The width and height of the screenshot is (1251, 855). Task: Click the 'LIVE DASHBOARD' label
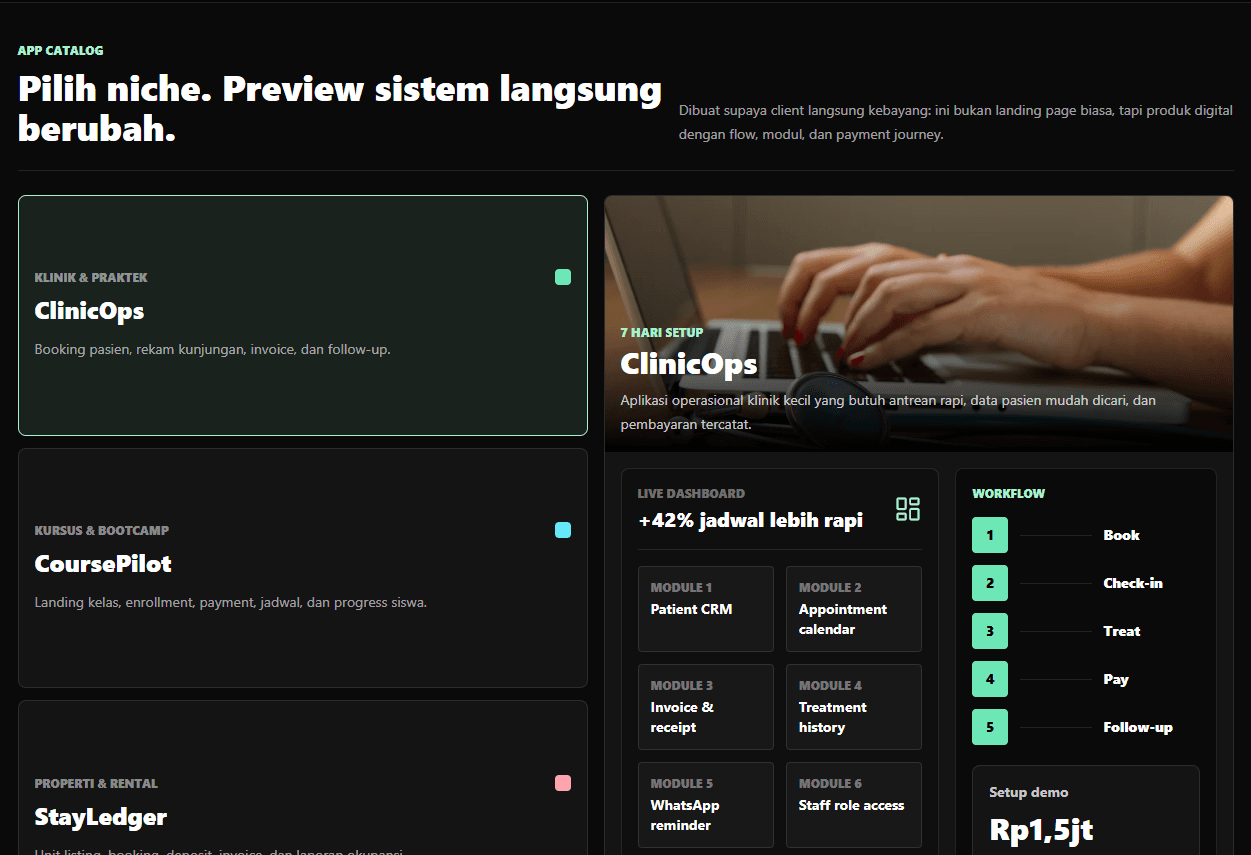(x=691, y=493)
